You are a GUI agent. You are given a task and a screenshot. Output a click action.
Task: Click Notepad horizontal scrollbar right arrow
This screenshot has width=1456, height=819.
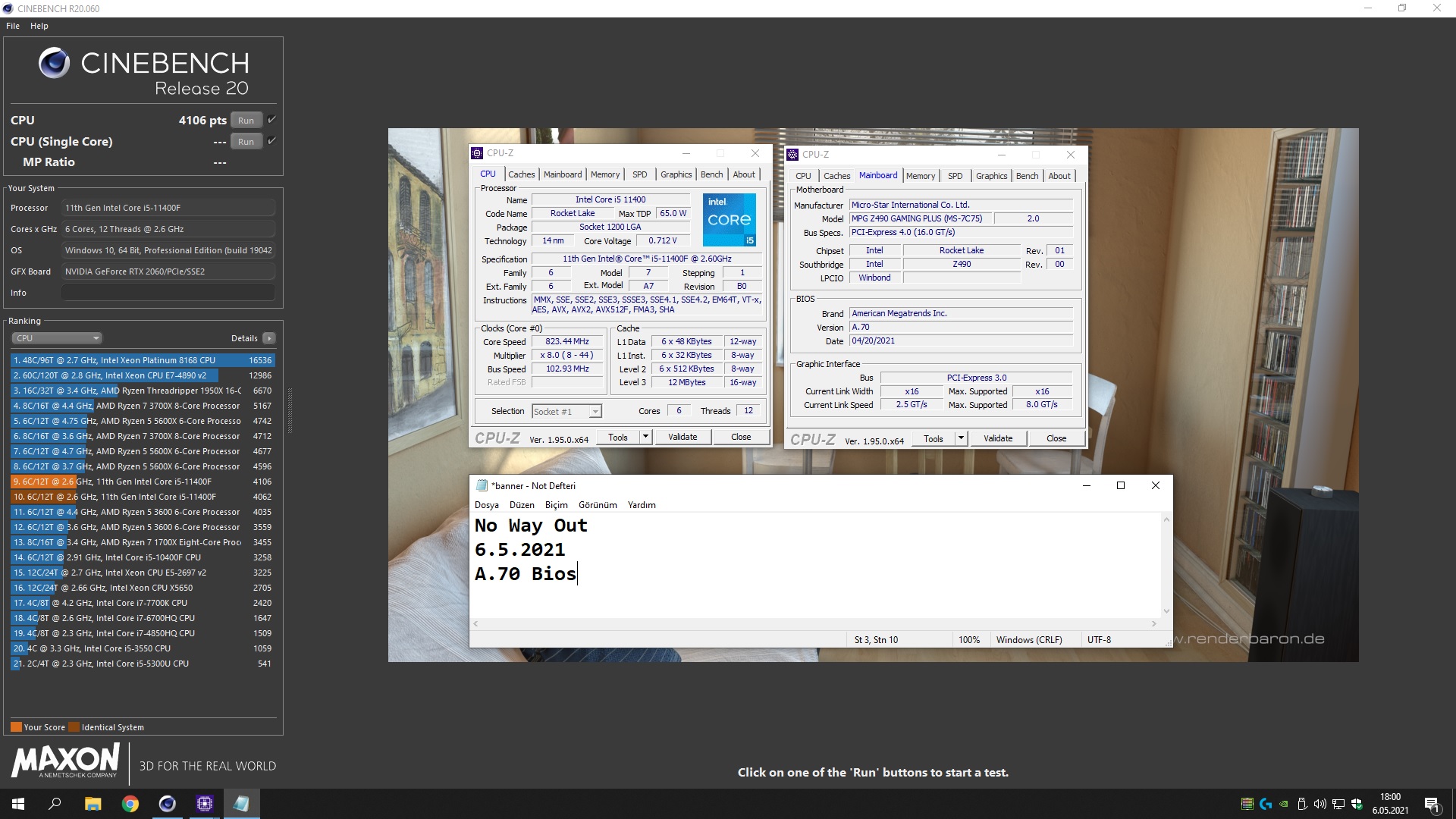pyautogui.click(x=1154, y=624)
